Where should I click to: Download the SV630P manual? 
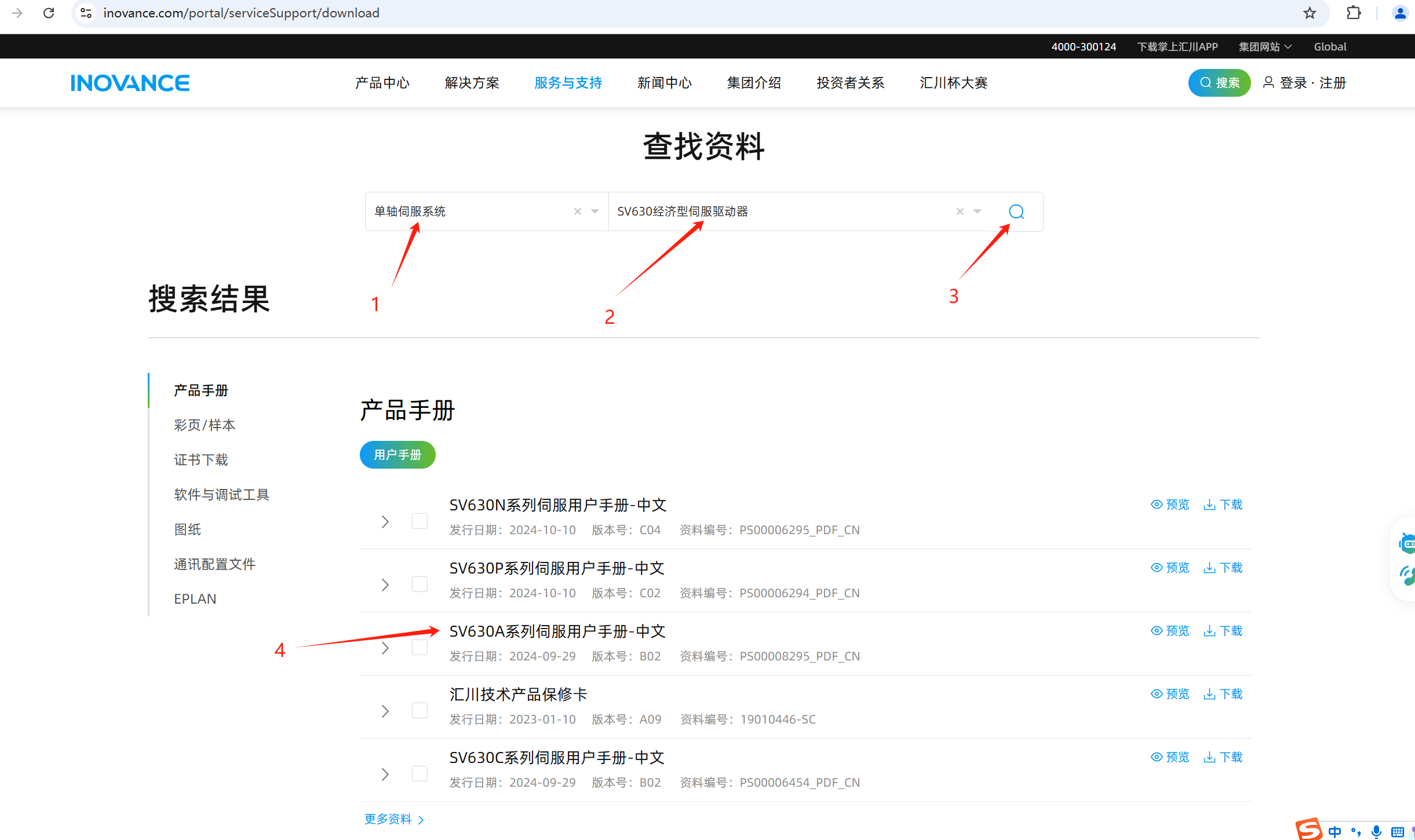tap(1223, 568)
